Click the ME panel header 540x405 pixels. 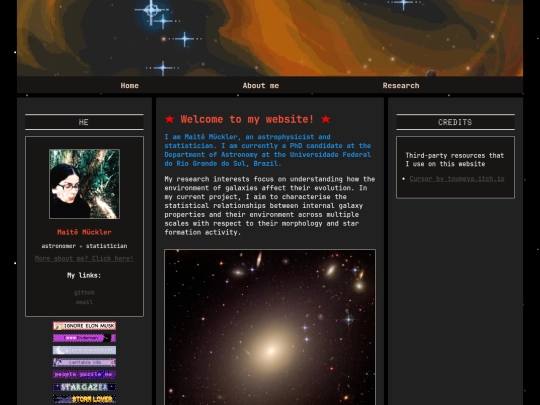point(84,122)
